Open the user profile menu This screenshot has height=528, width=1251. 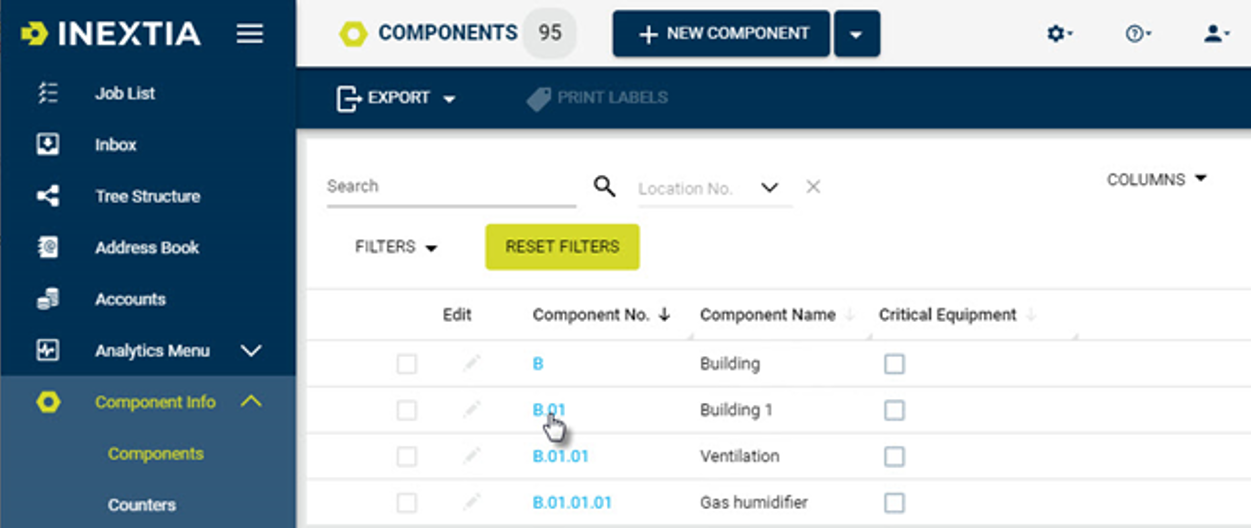1216,34
